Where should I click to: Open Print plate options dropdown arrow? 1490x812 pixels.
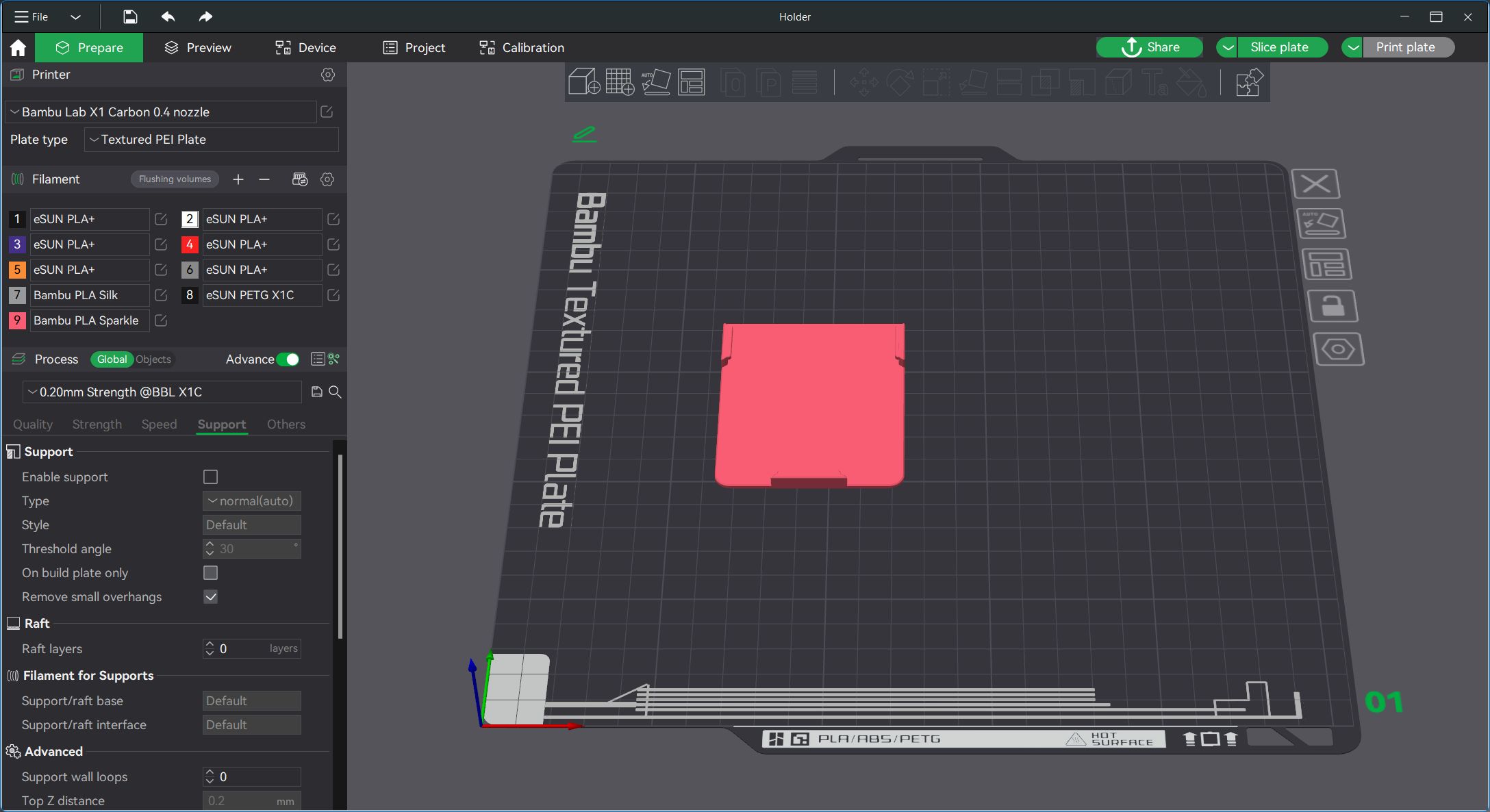[x=1352, y=47]
